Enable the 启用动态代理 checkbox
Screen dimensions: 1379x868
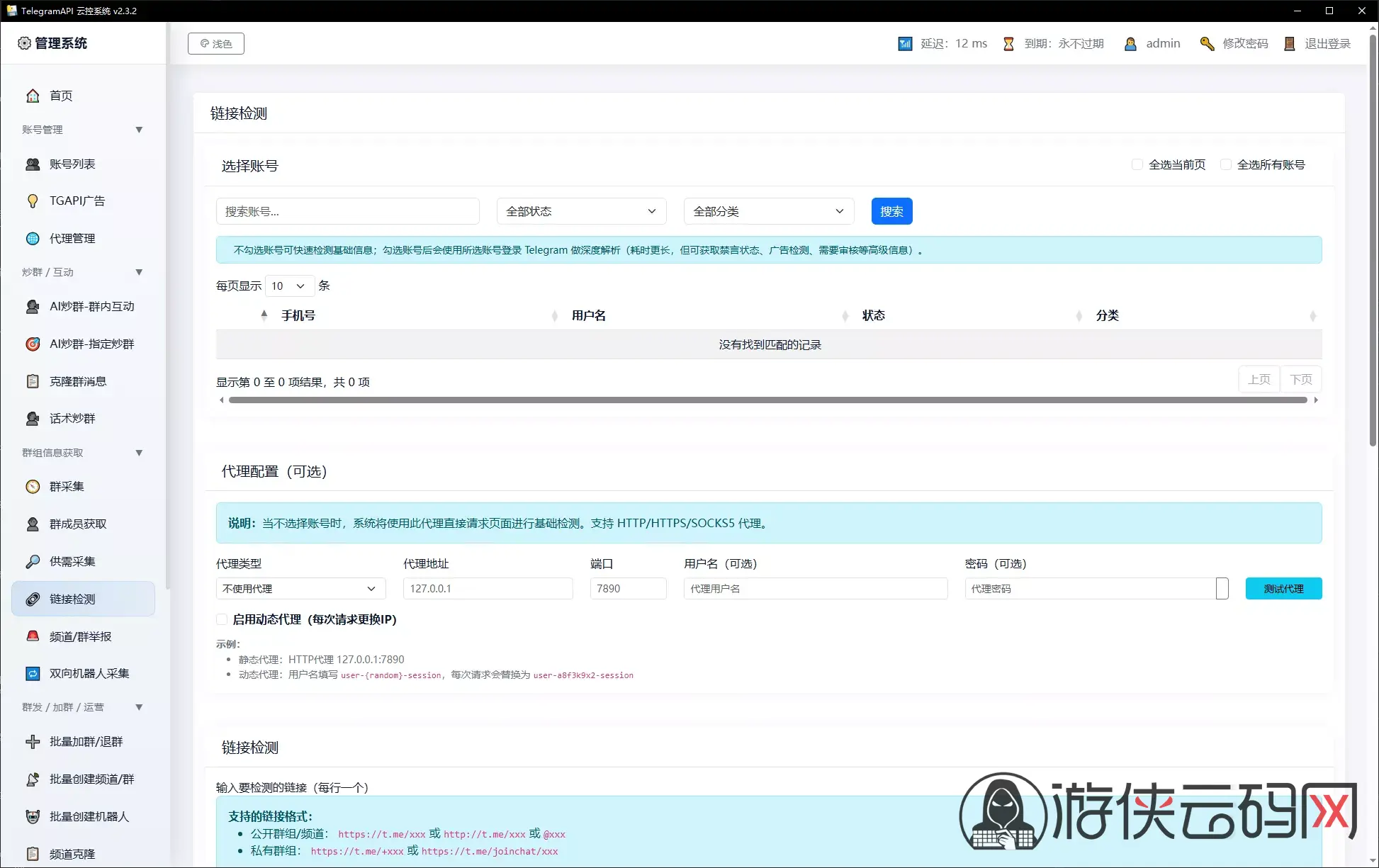point(222,619)
